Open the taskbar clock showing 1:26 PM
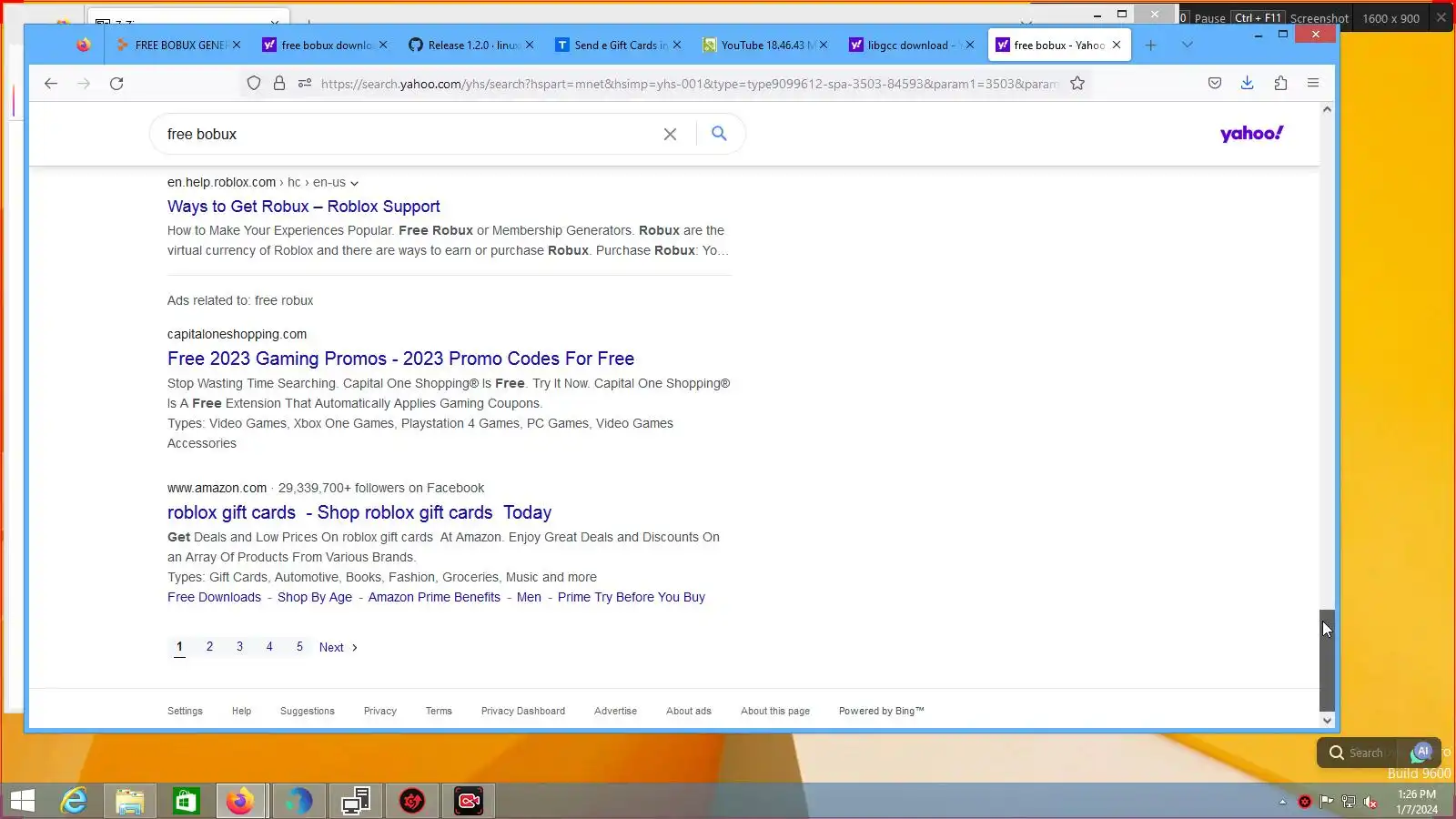This screenshot has height=819, width=1456. coord(1417,802)
